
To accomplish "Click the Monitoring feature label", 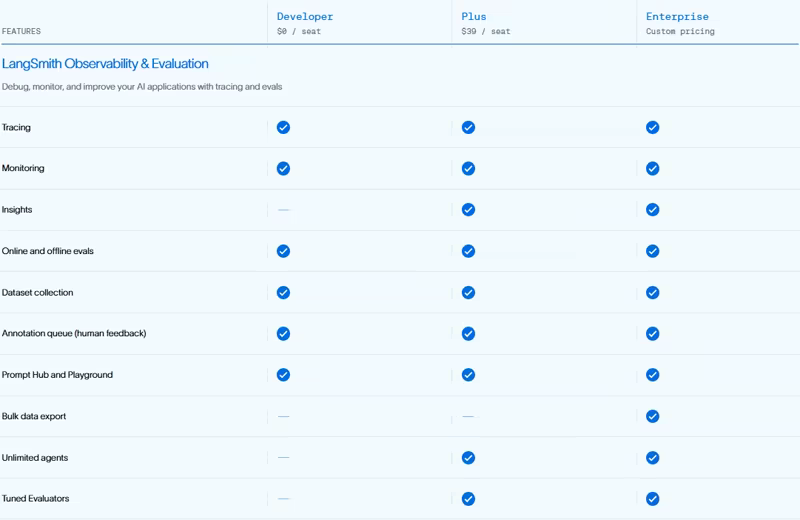I will tap(23, 168).
